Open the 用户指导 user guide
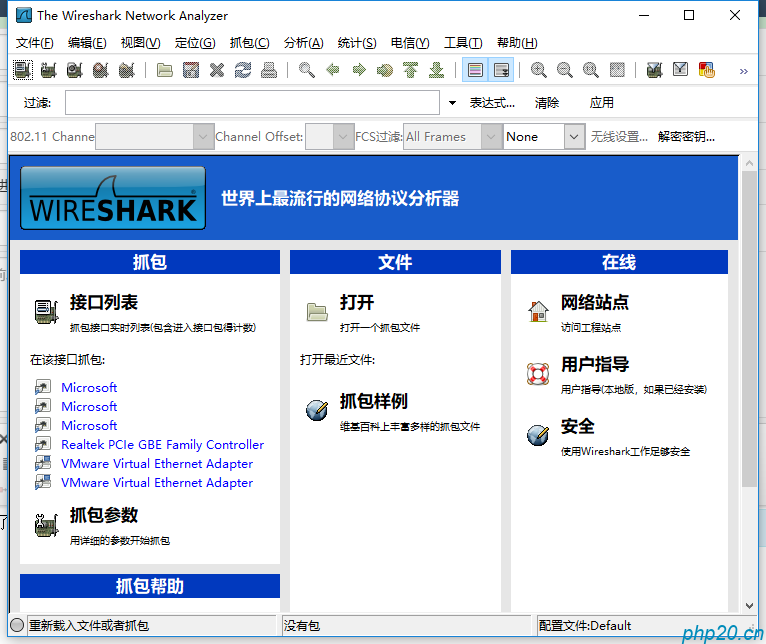Image resolution: width=766 pixels, height=644 pixels. coord(595,365)
